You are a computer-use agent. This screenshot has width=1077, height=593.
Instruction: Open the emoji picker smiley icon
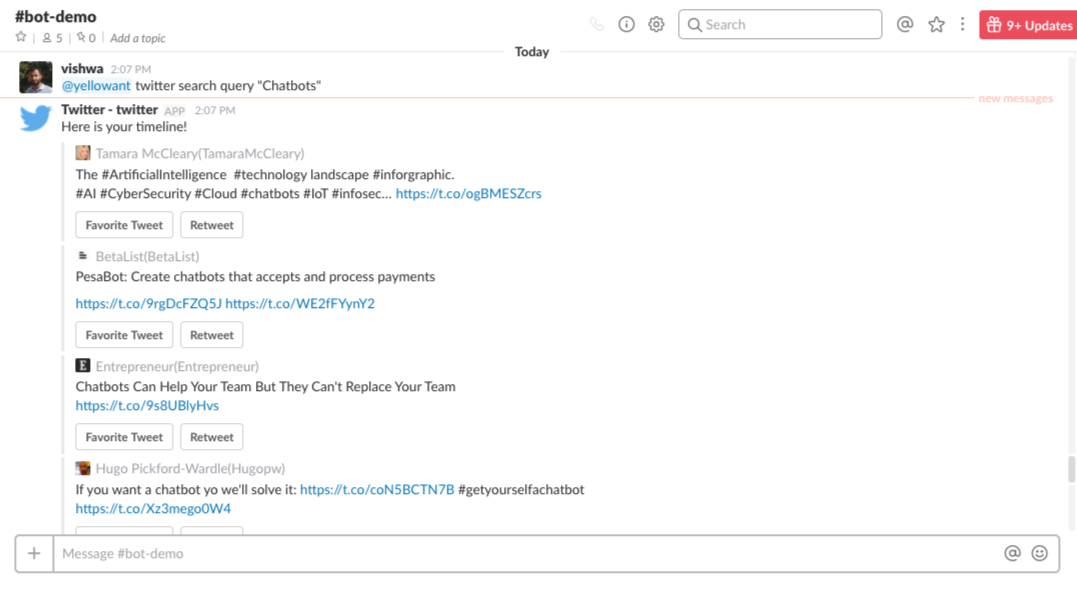pyautogui.click(x=1040, y=554)
